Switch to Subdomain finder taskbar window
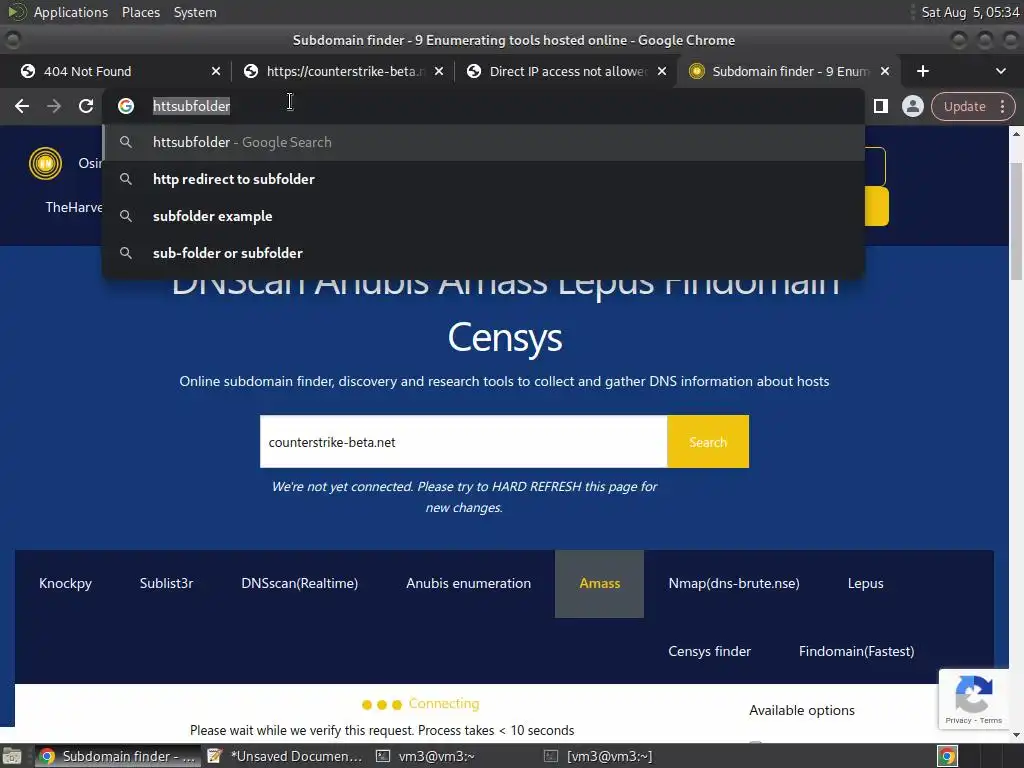Screen dimensions: 1024x768 click(118, 756)
